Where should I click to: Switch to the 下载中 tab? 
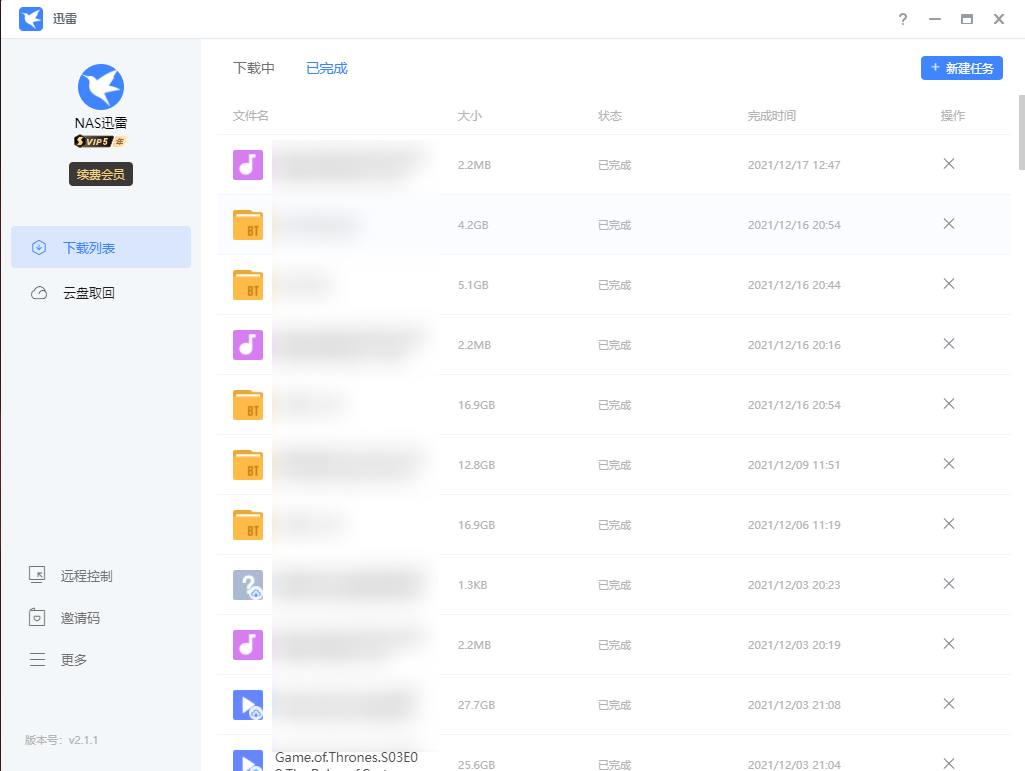click(x=254, y=68)
